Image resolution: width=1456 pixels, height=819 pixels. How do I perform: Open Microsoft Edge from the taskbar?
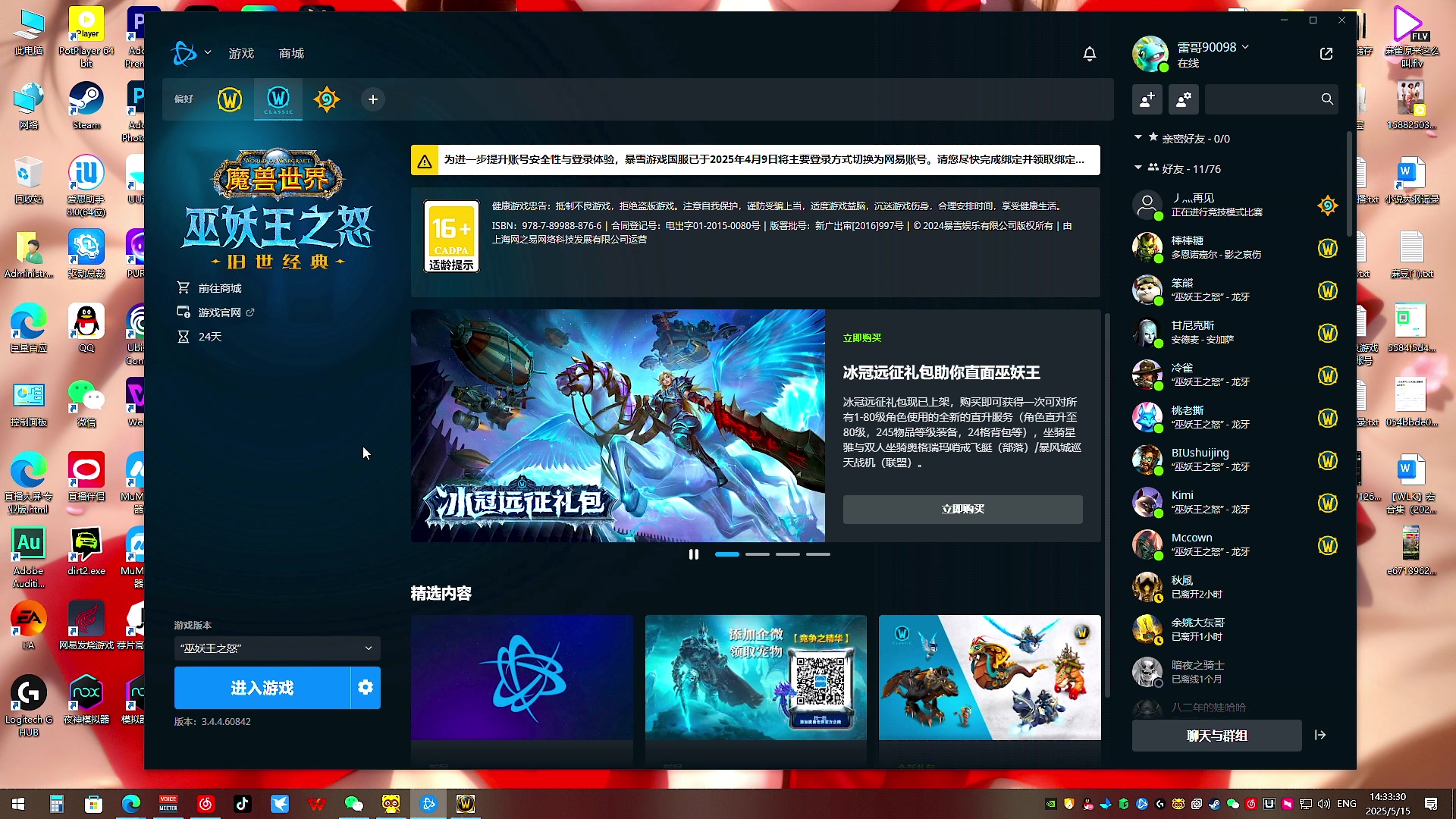[131, 804]
